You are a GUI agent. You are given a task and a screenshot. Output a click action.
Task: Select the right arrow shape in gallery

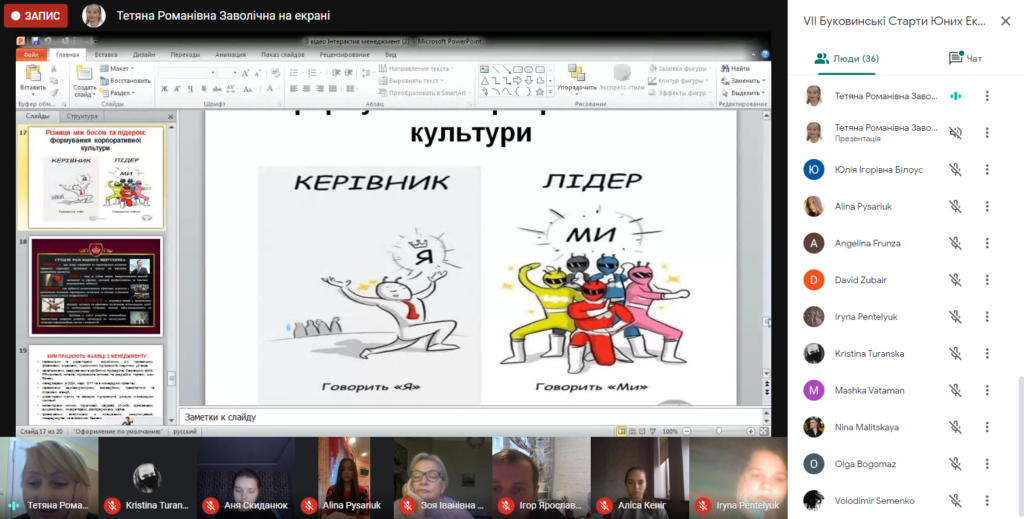(517, 81)
